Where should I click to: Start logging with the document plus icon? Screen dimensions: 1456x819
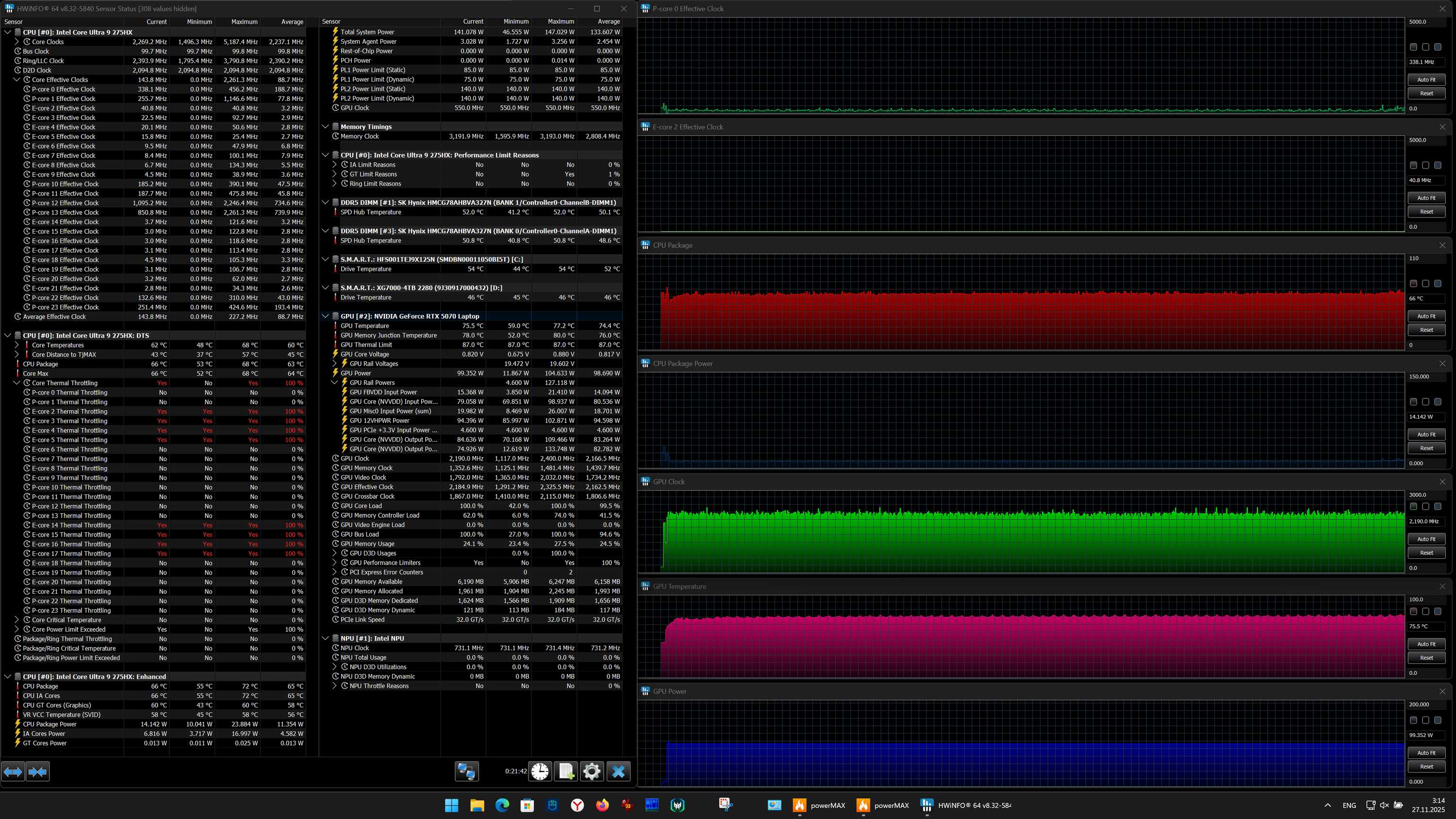click(x=566, y=771)
